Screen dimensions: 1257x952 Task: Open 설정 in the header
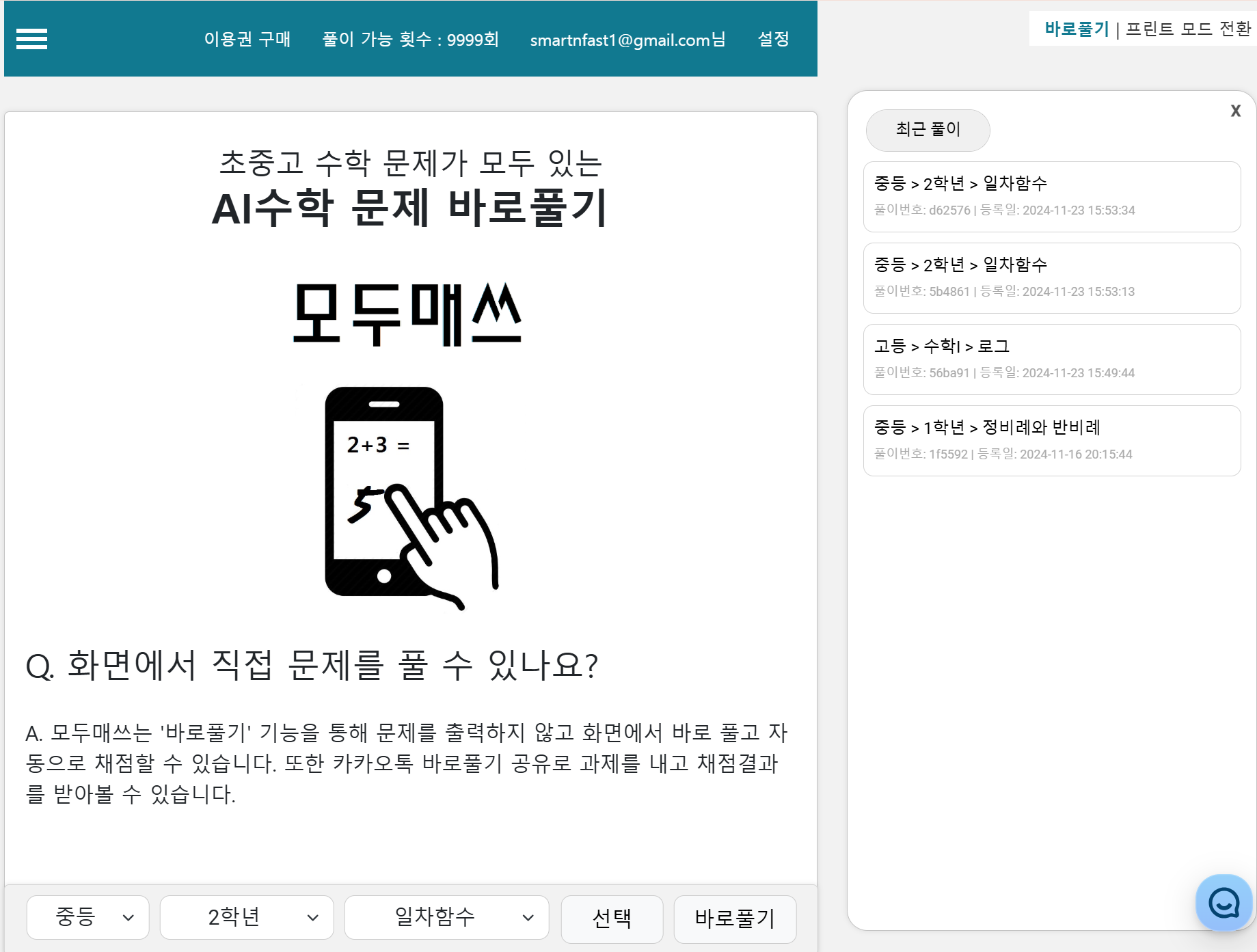(773, 39)
